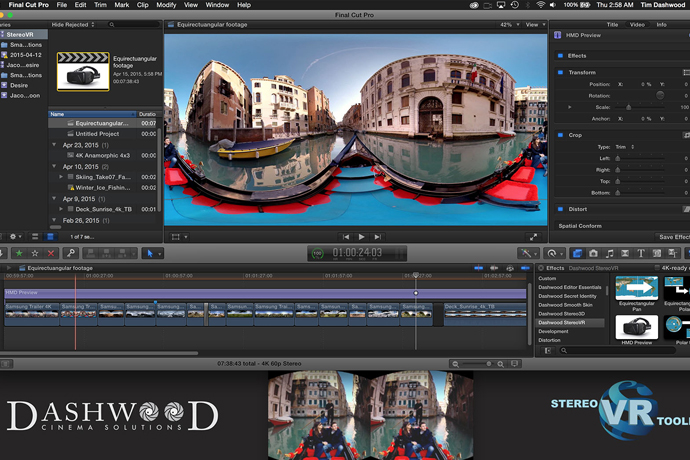
Task: Expand the Scale parameter disclosure triangle
Action: pyautogui.click(x=569, y=107)
